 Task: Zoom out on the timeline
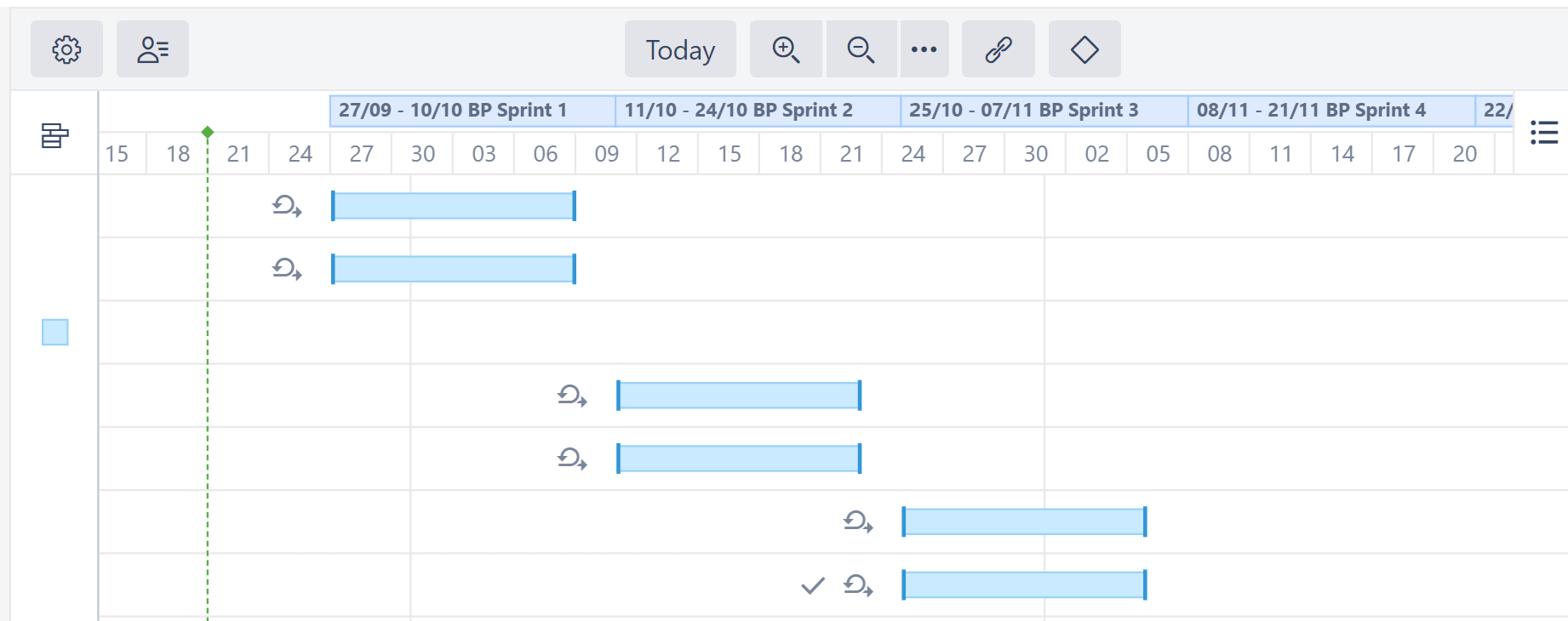(861, 49)
